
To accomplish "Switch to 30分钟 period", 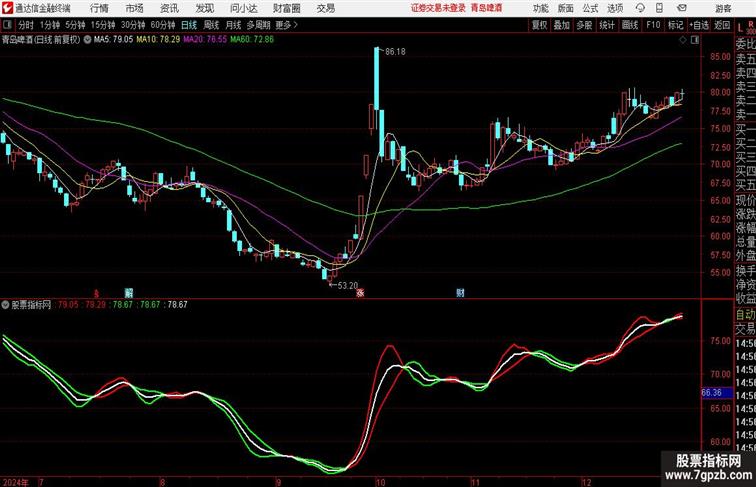I will [x=133, y=25].
